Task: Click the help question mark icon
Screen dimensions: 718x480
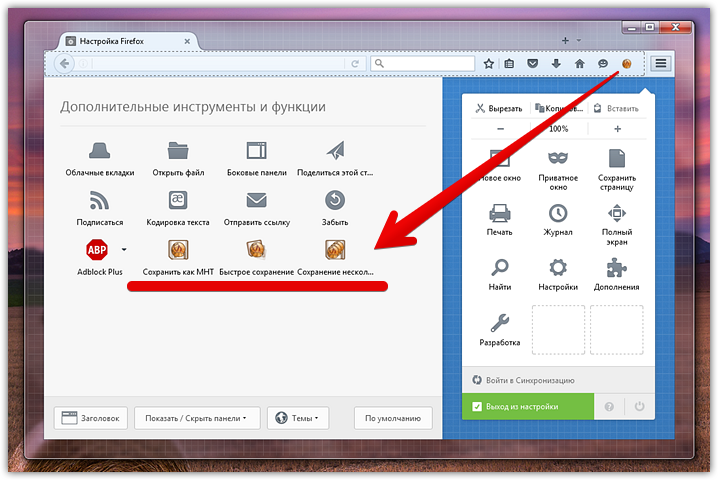Action: pyautogui.click(x=609, y=407)
